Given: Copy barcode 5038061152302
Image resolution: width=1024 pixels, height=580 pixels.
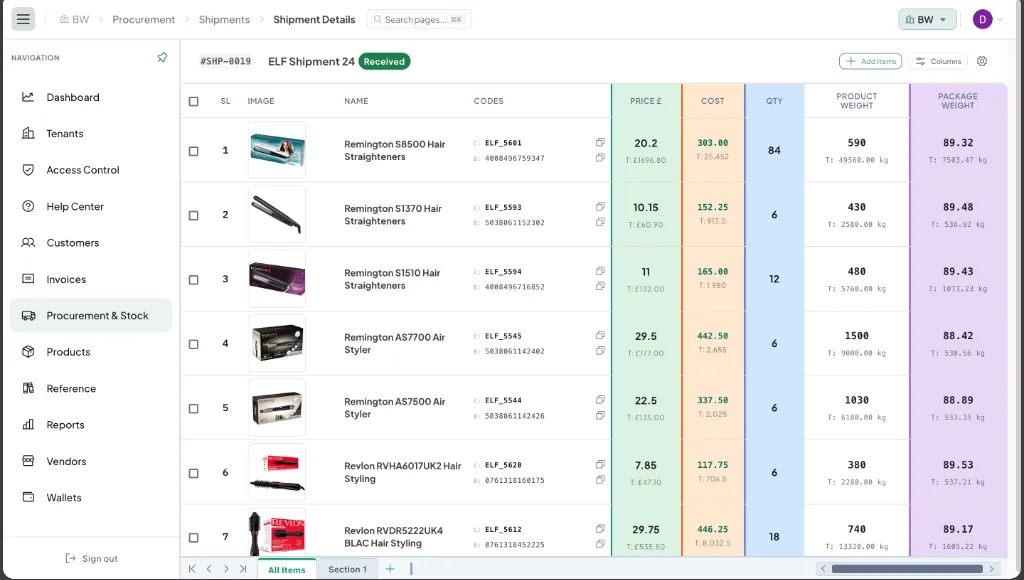Looking at the screenshot, I should pyautogui.click(x=600, y=222).
